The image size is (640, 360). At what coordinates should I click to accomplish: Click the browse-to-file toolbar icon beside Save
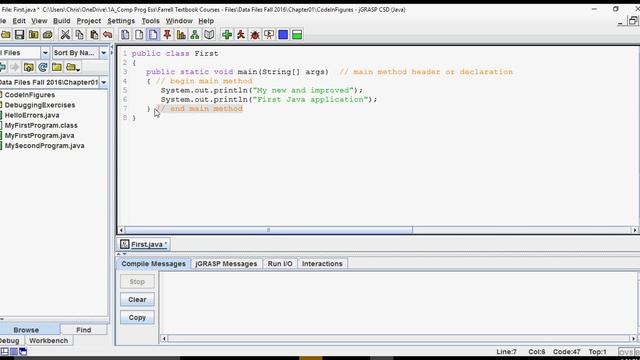pyautogui.click(x=33, y=35)
